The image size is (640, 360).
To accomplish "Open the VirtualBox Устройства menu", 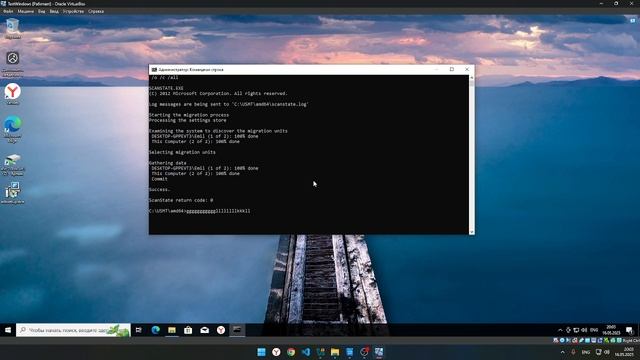I will click(x=73, y=11).
